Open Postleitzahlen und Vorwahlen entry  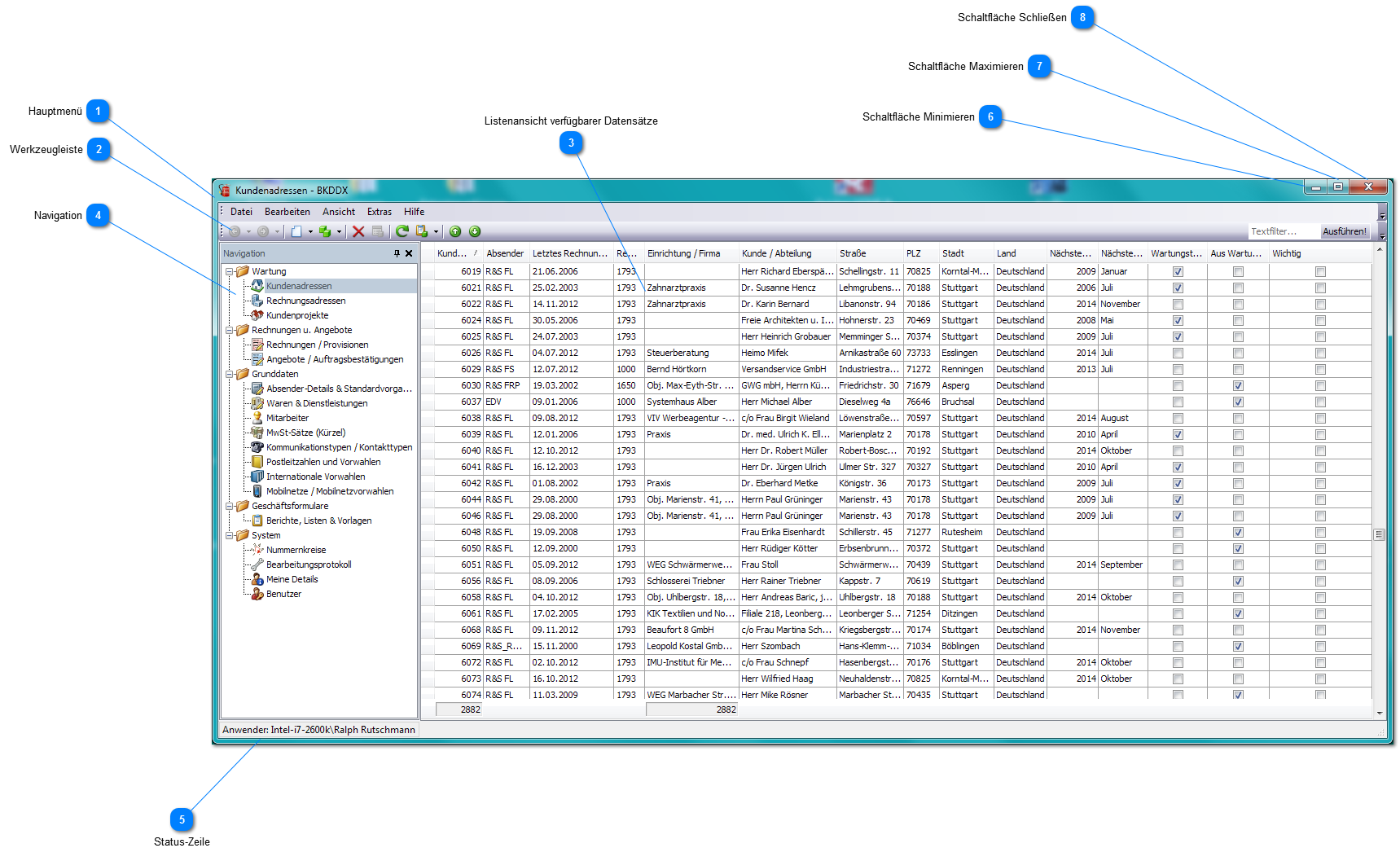pos(323,462)
